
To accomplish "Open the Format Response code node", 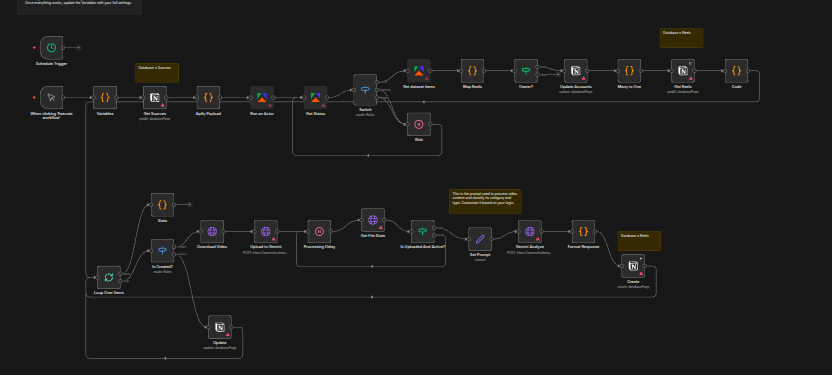I will pyautogui.click(x=583, y=232).
